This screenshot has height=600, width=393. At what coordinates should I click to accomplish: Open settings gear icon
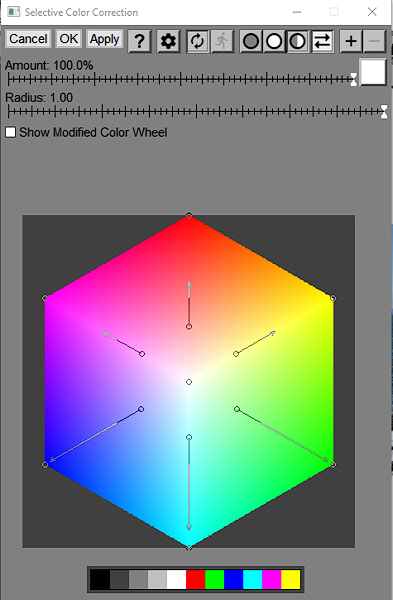(168, 41)
